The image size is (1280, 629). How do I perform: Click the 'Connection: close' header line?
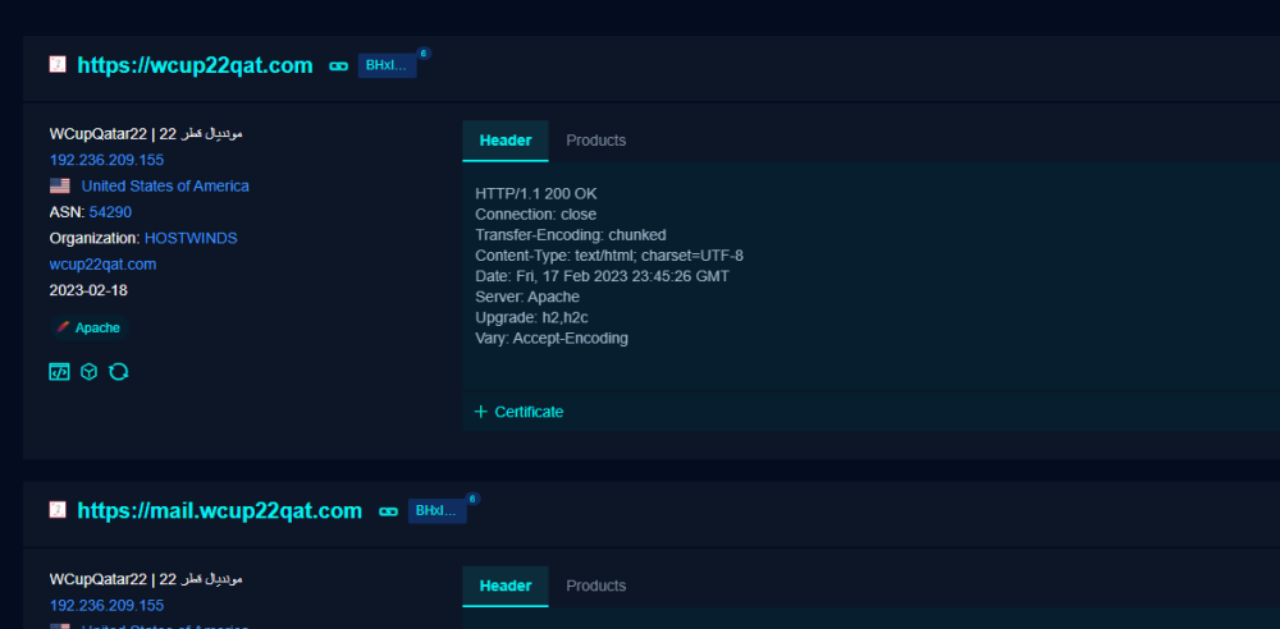(536, 214)
